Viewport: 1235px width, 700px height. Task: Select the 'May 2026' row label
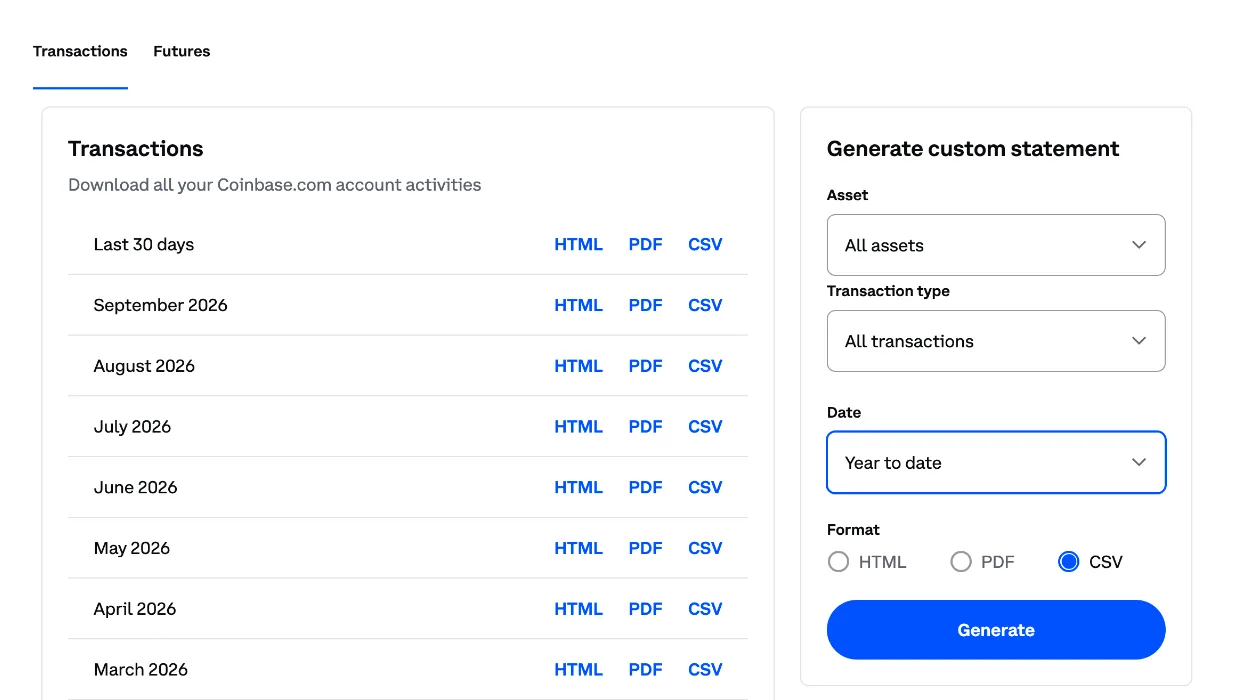coord(132,548)
